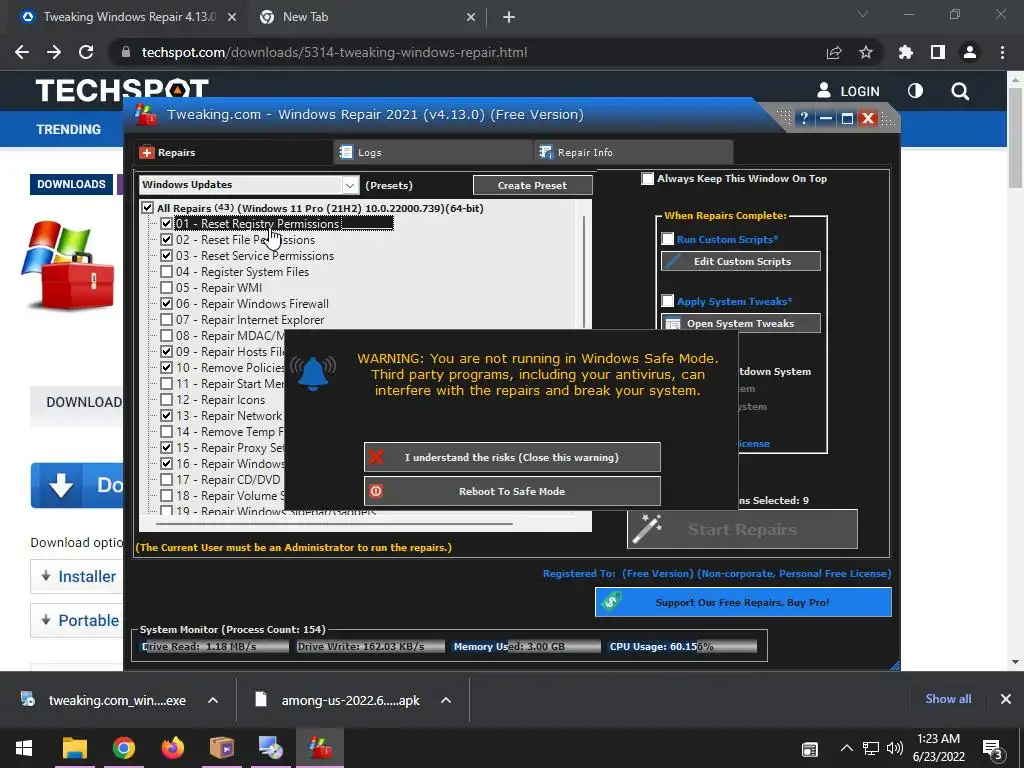
Task: Close the Chrome downloads bar
Action: pos(1006,699)
